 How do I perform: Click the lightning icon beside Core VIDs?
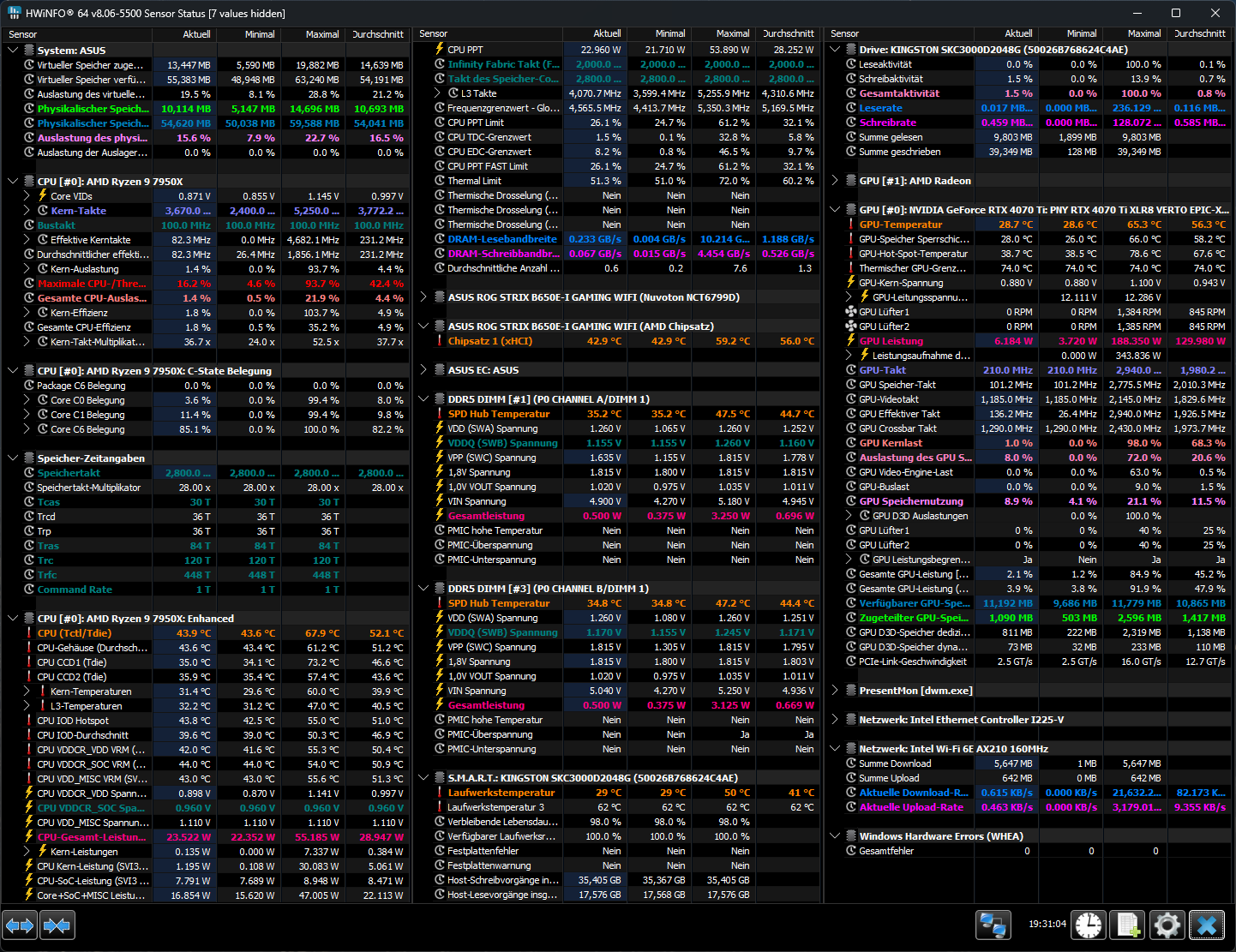click(x=43, y=196)
